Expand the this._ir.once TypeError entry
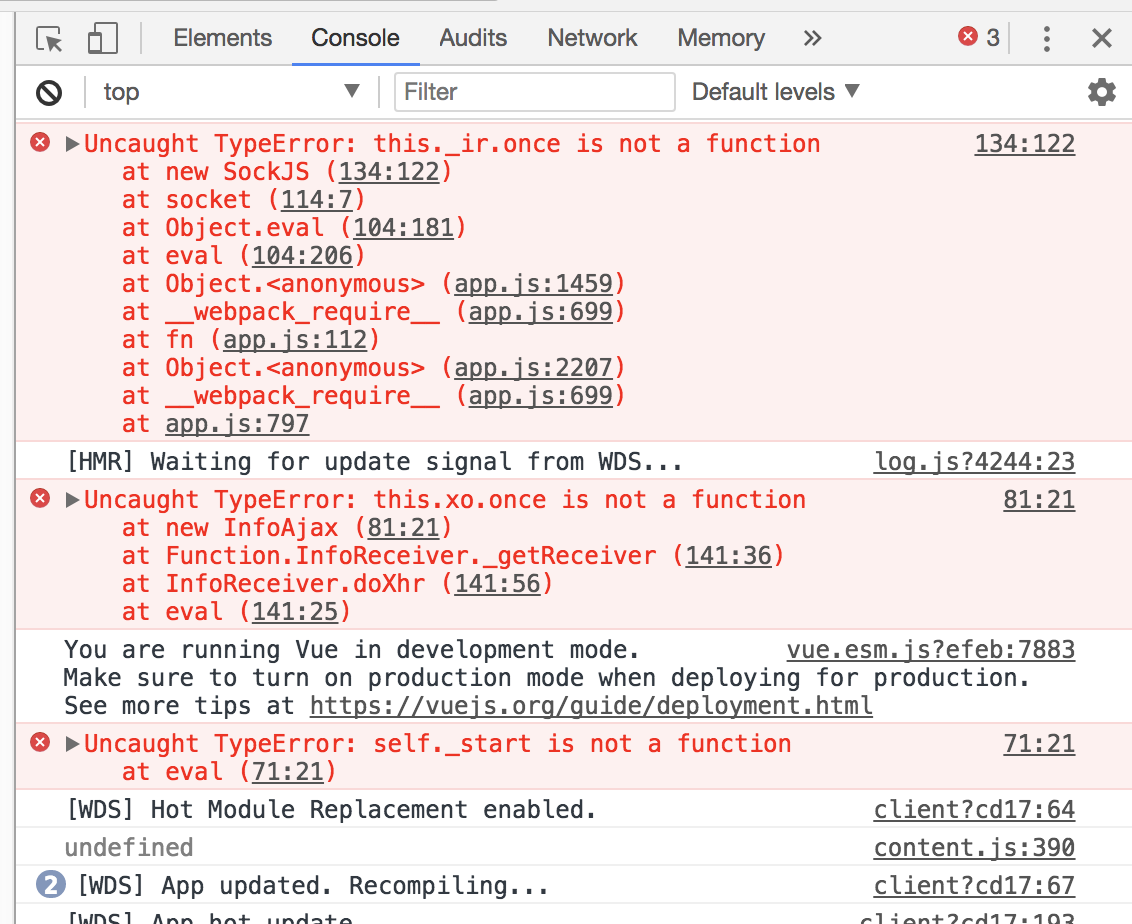Image resolution: width=1132 pixels, height=924 pixels. point(72,144)
